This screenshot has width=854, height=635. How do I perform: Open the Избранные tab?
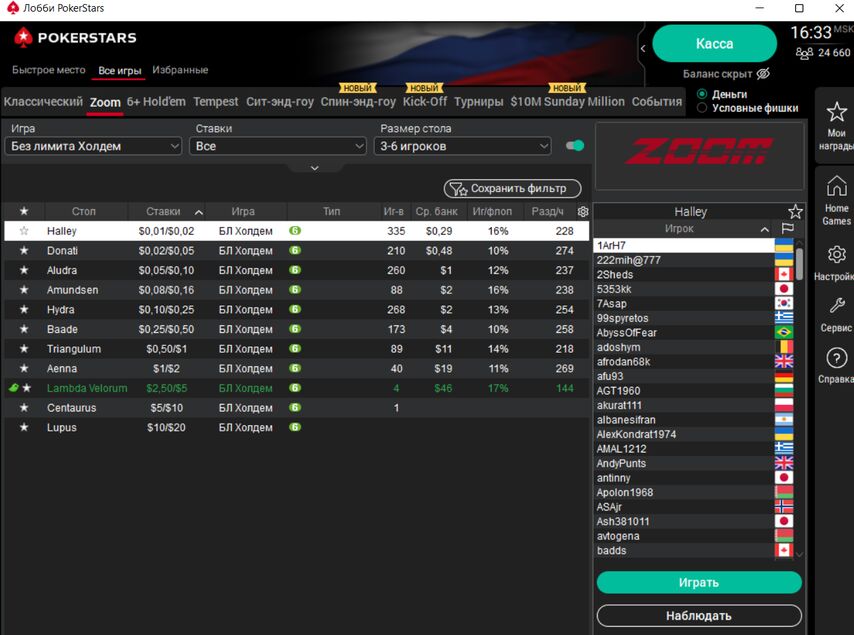(180, 70)
